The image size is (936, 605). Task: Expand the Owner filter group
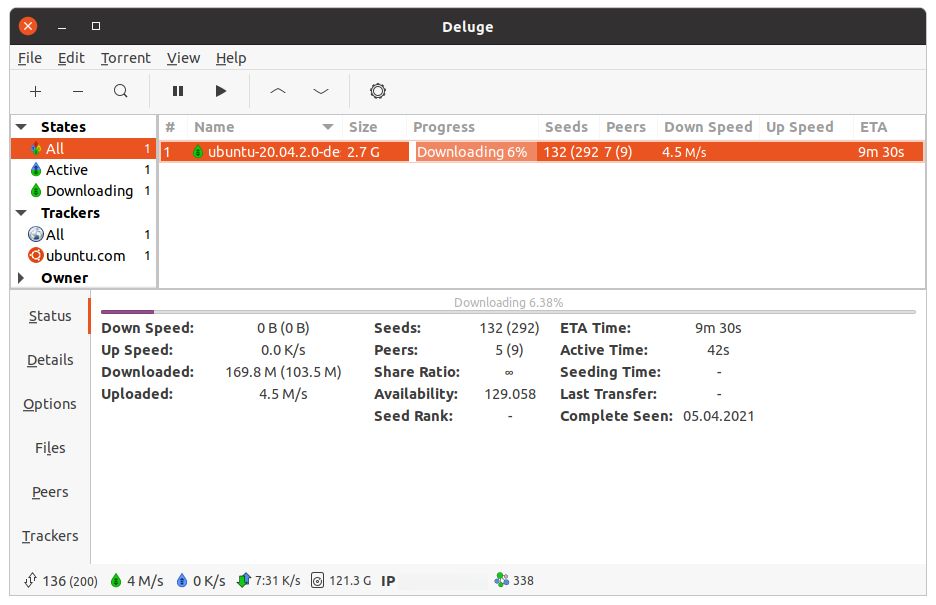[x=22, y=278]
